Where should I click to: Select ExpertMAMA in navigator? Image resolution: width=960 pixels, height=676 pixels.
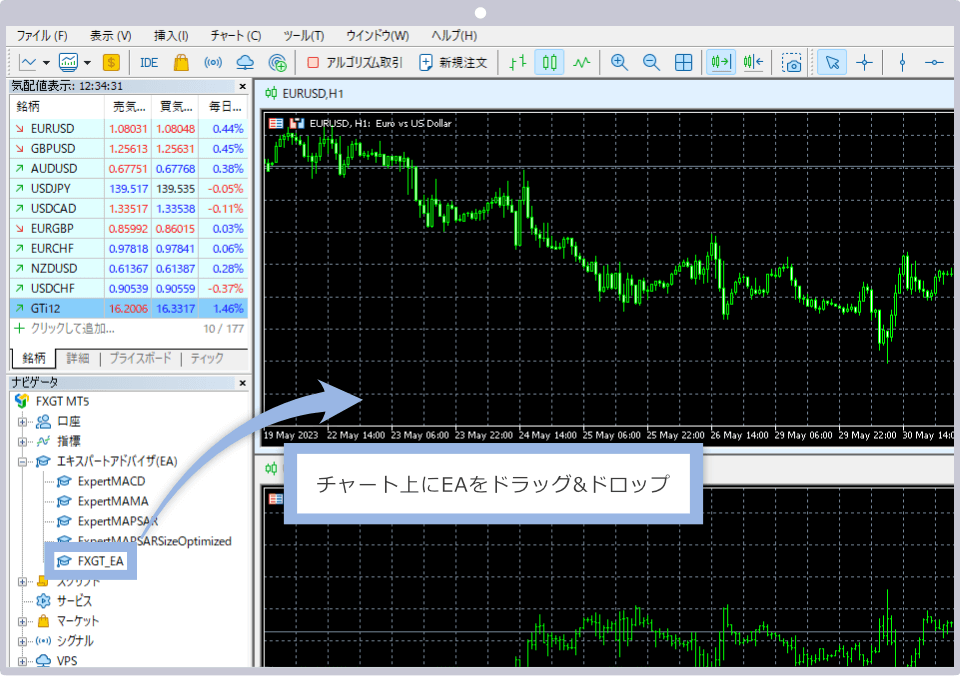113,501
